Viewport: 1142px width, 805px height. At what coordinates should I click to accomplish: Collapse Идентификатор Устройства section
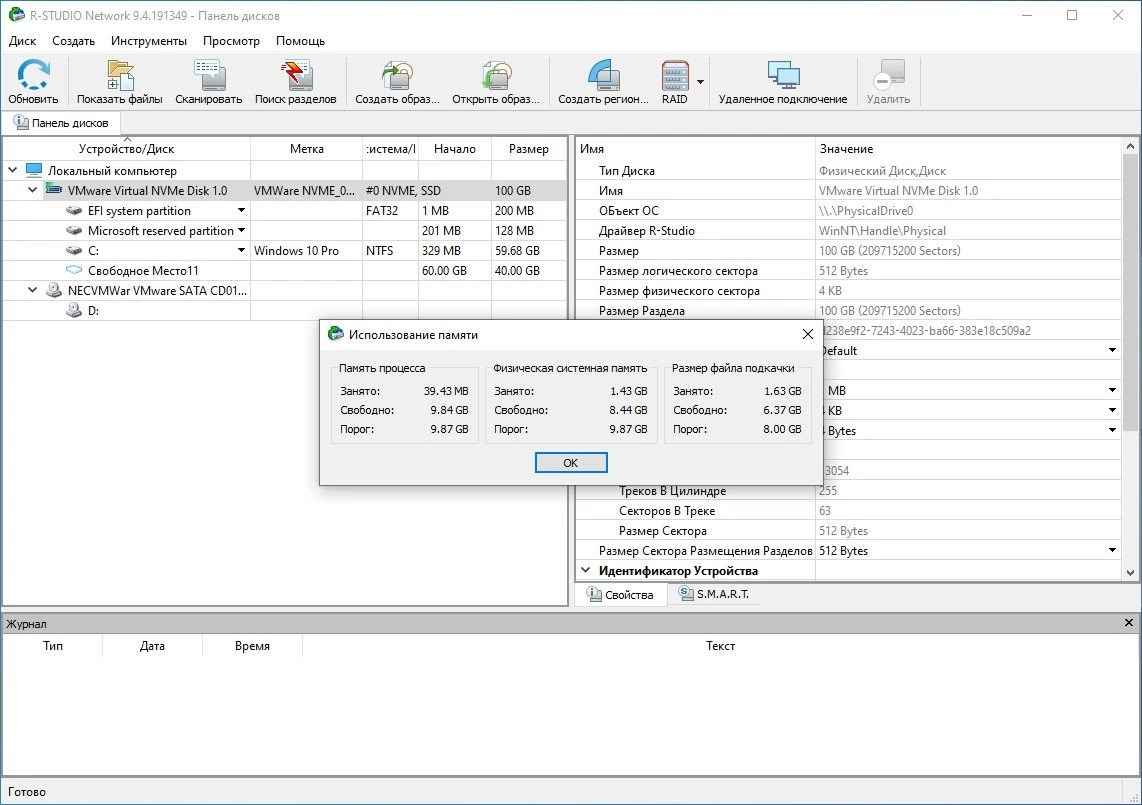pyautogui.click(x=586, y=570)
